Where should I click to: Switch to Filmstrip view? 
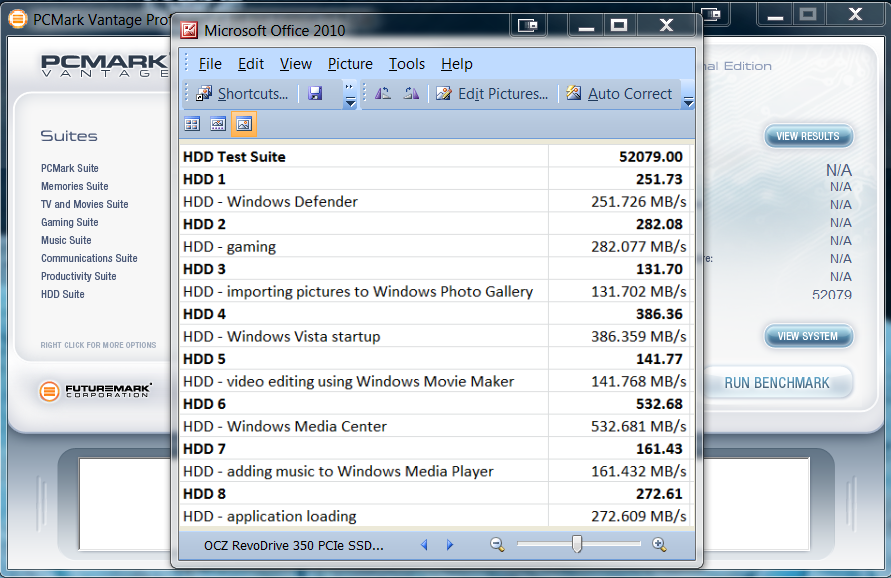218,124
